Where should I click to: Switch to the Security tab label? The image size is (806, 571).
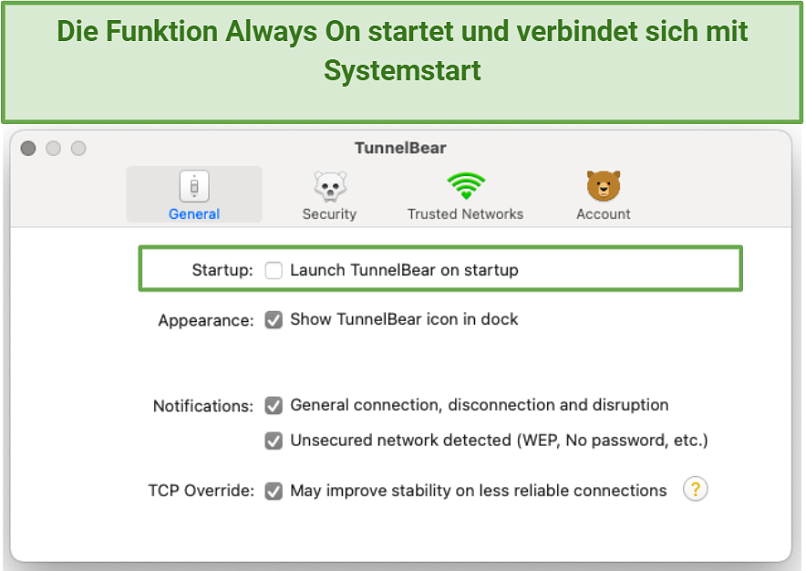[329, 214]
